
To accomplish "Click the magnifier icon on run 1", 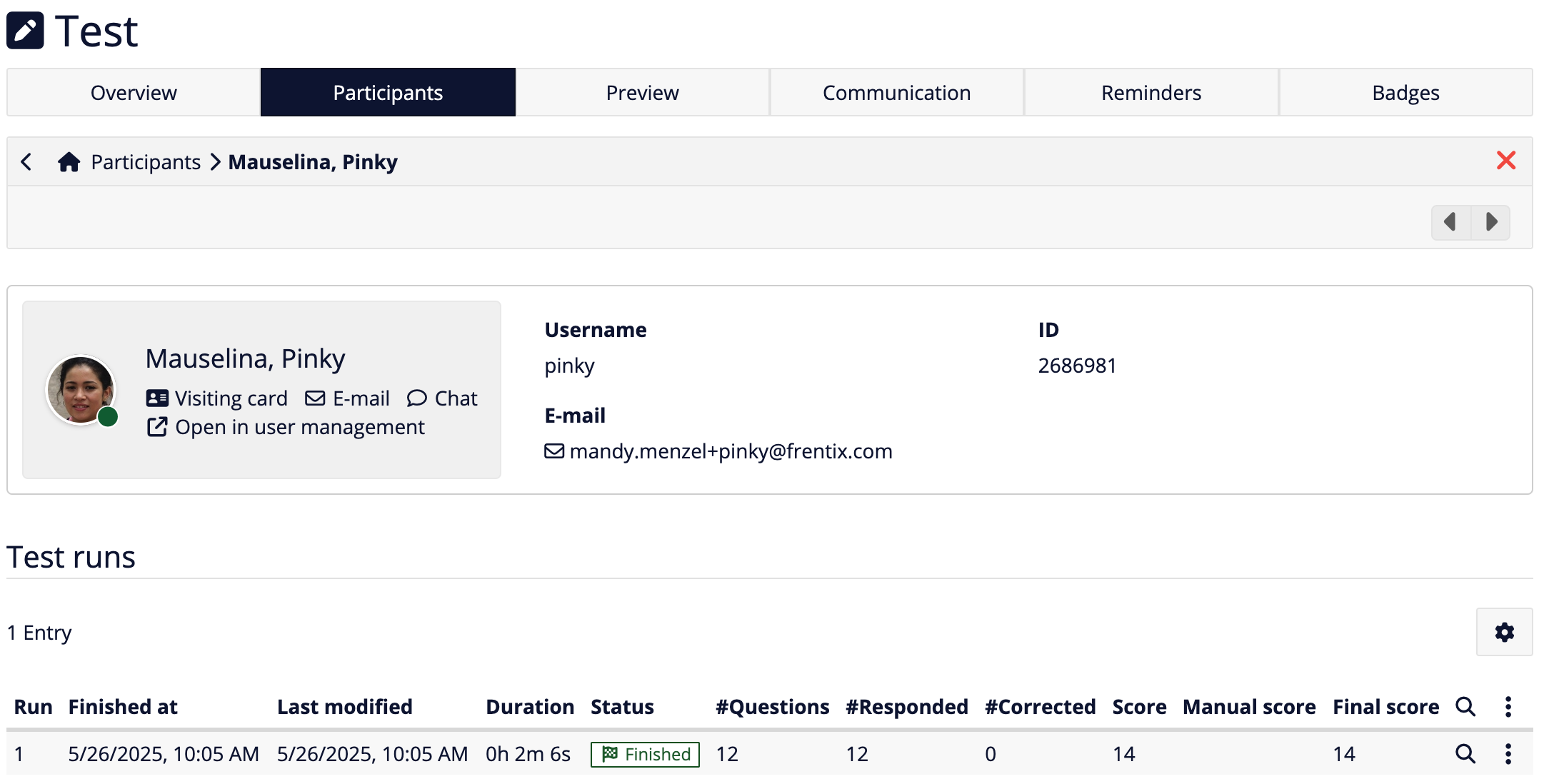I will click(1466, 753).
